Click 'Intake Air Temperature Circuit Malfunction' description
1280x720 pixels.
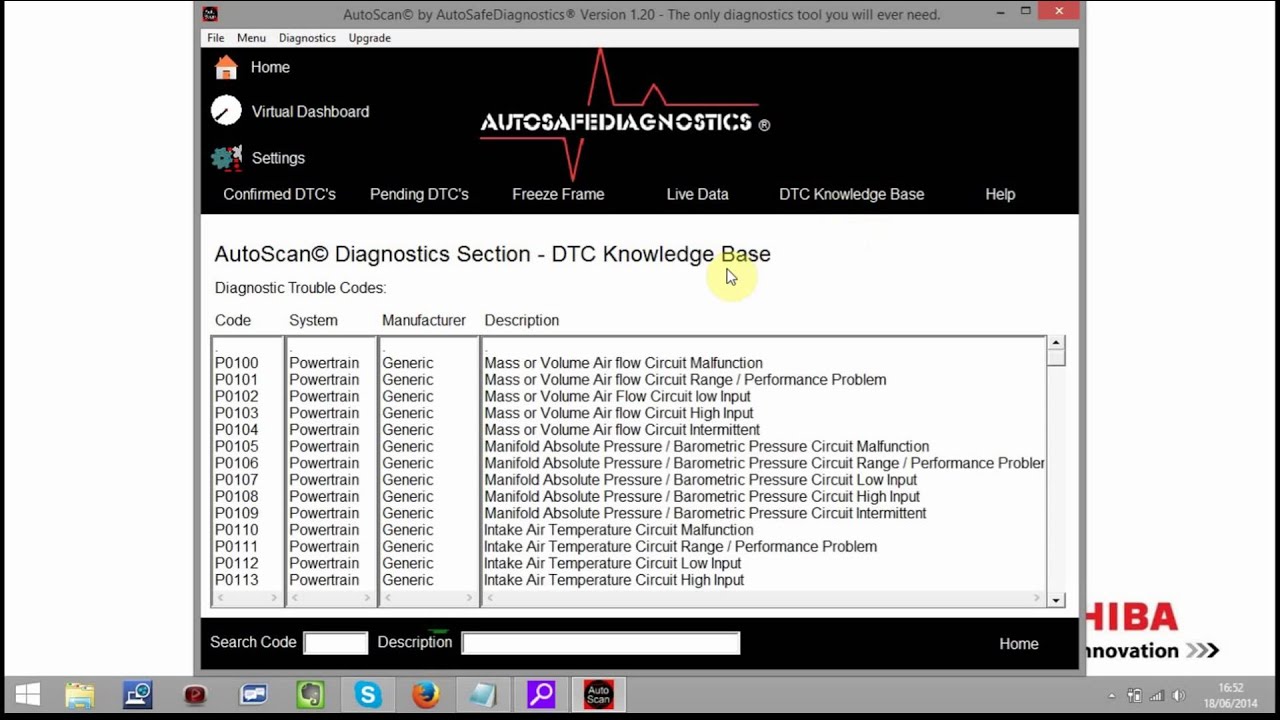[x=619, y=530]
